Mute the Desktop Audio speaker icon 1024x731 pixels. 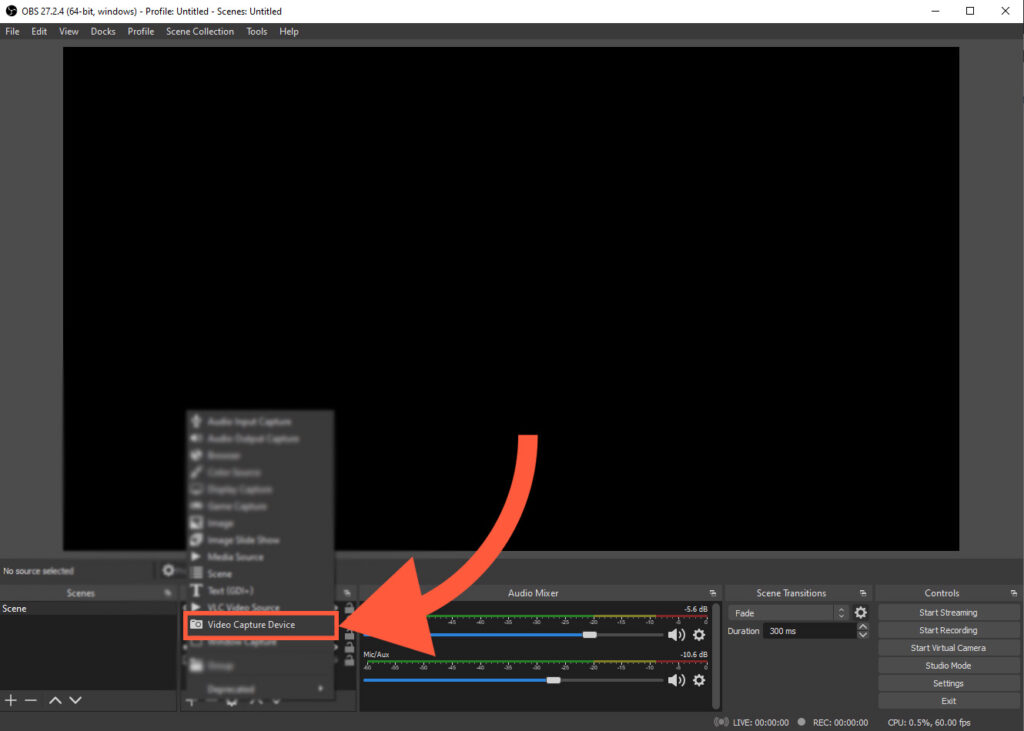point(676,634)
